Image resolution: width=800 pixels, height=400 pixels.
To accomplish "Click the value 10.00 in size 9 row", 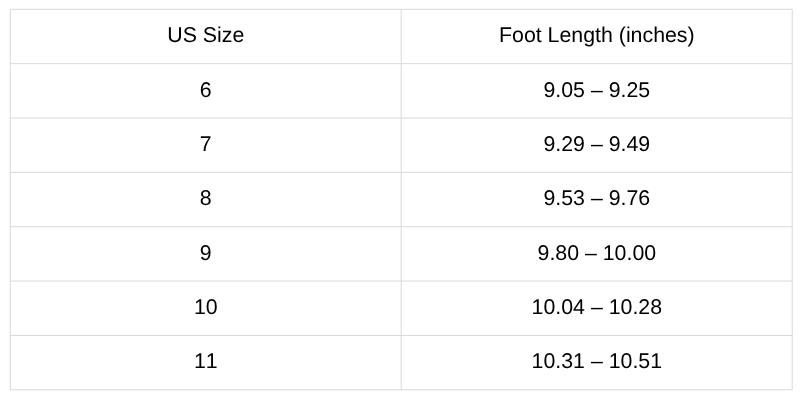I will pyautogui.click(x=629, y=253).
